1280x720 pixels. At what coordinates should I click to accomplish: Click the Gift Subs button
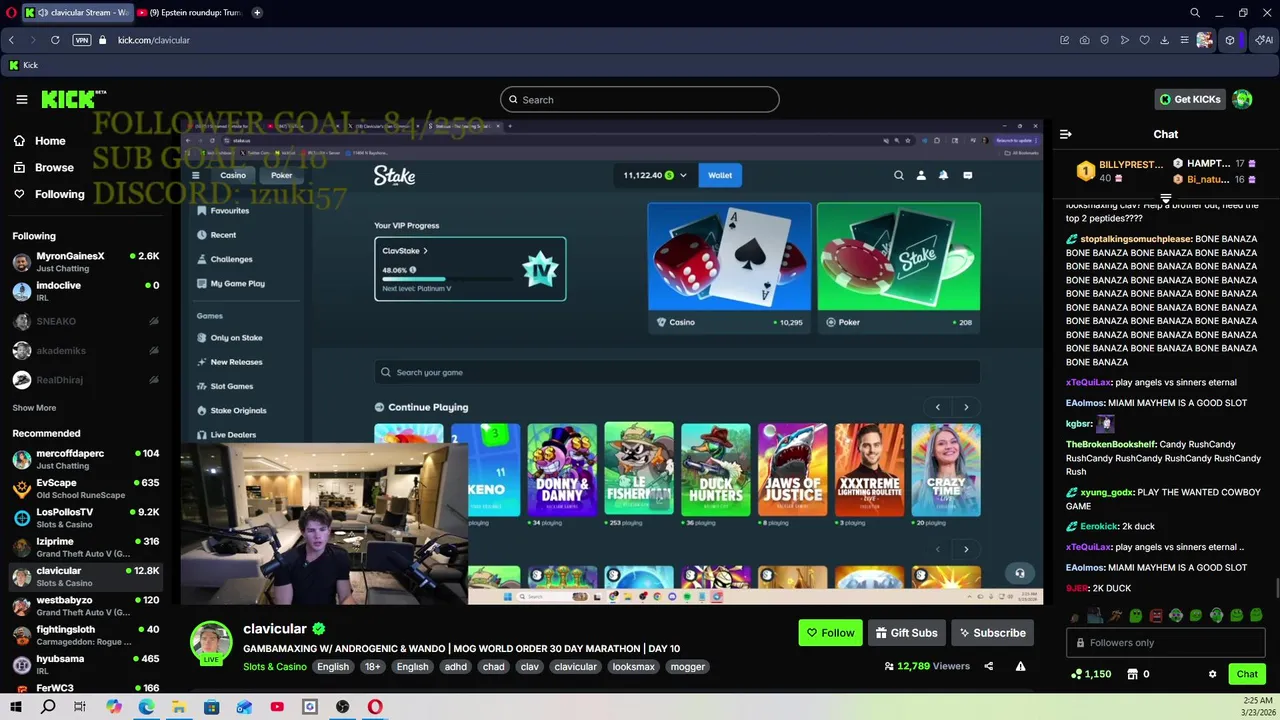coord(906,633)
